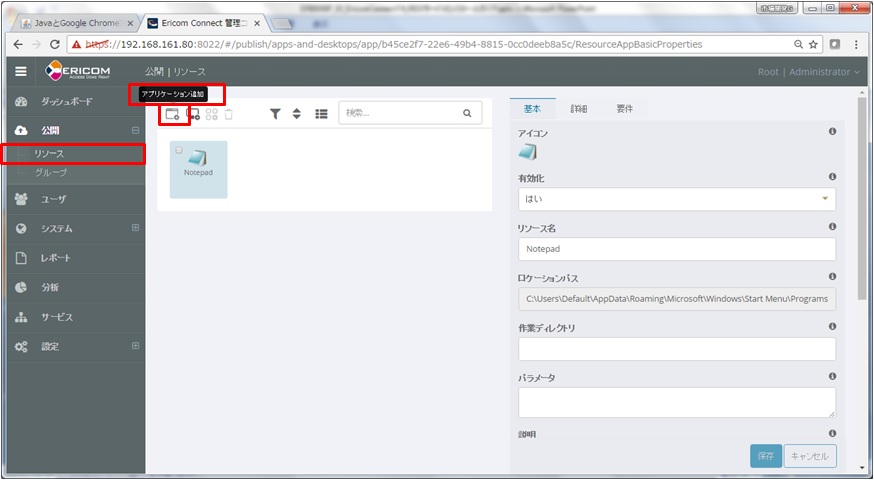Viewport: 874px width, 480px height.
Task: Switch to the 詳細 tab
Action: tap(579, 108)
